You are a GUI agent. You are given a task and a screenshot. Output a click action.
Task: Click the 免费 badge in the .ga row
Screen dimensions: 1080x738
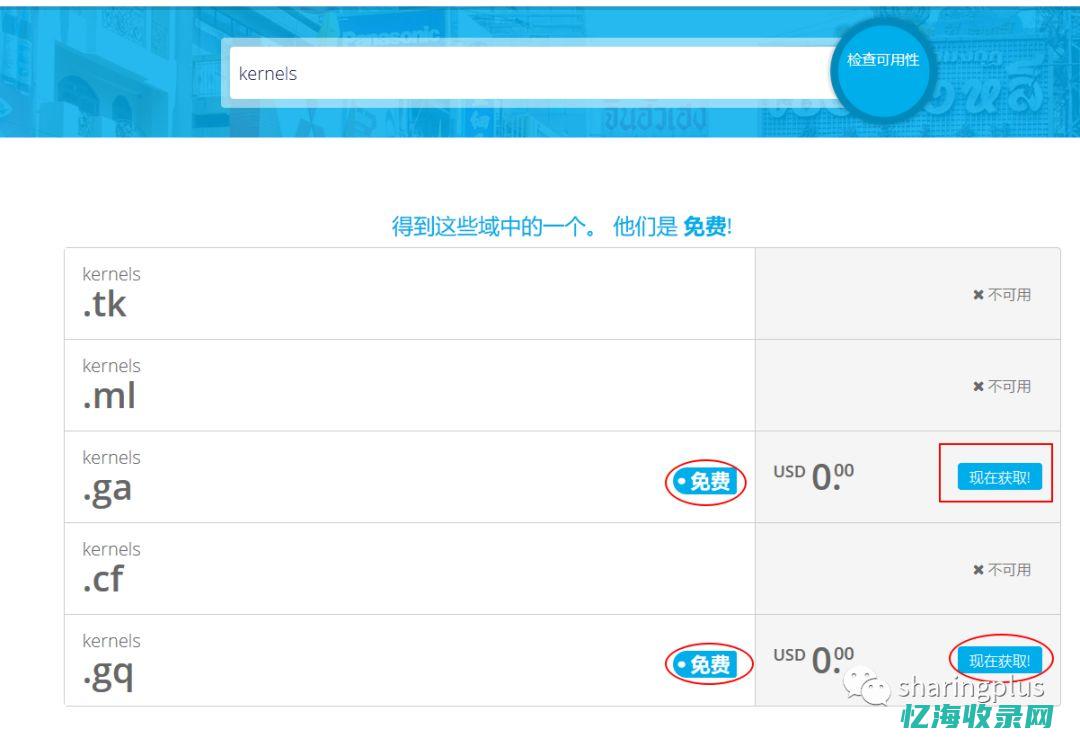click(706, 482)
